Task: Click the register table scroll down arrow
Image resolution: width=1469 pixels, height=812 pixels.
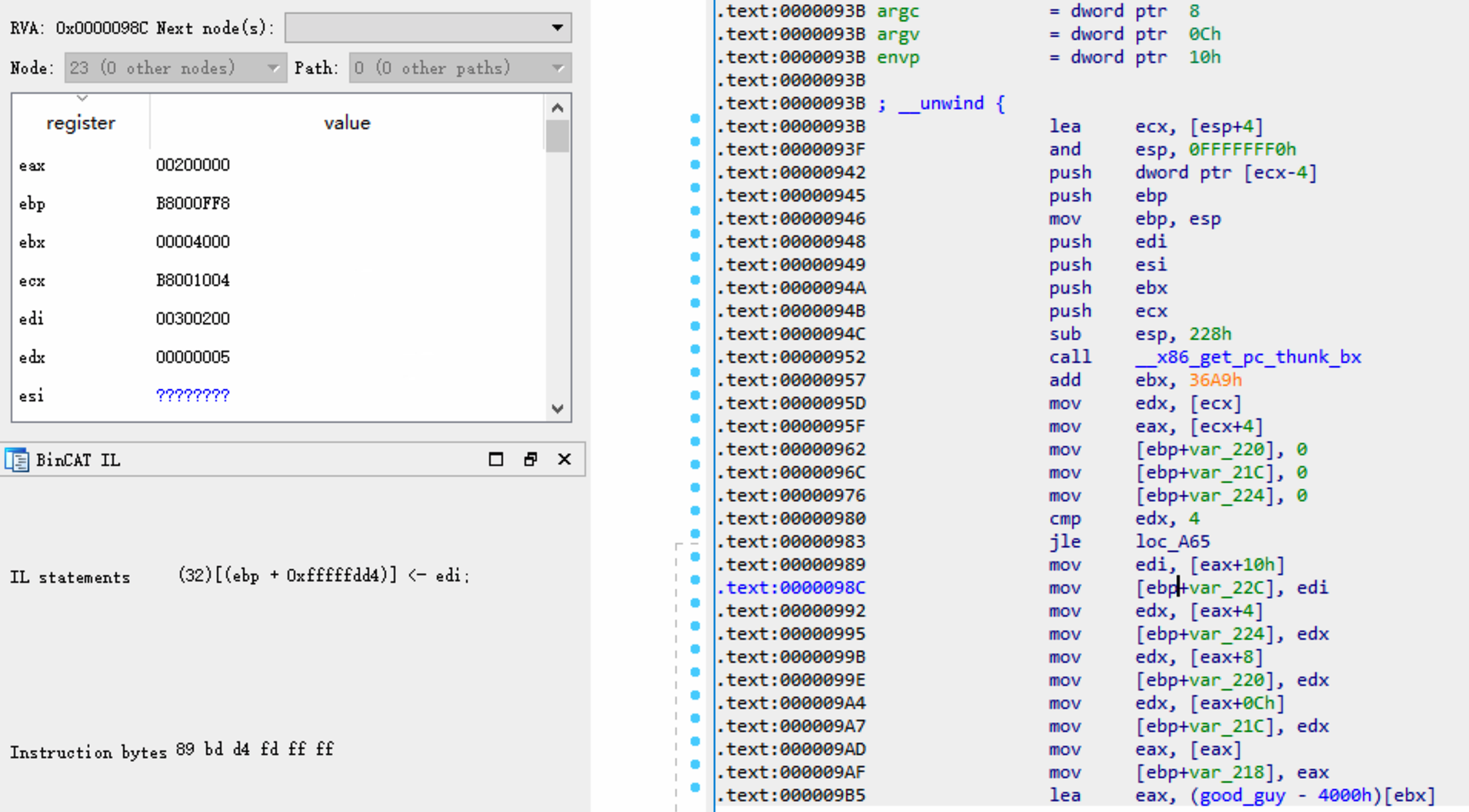Action: click(558, 408)
